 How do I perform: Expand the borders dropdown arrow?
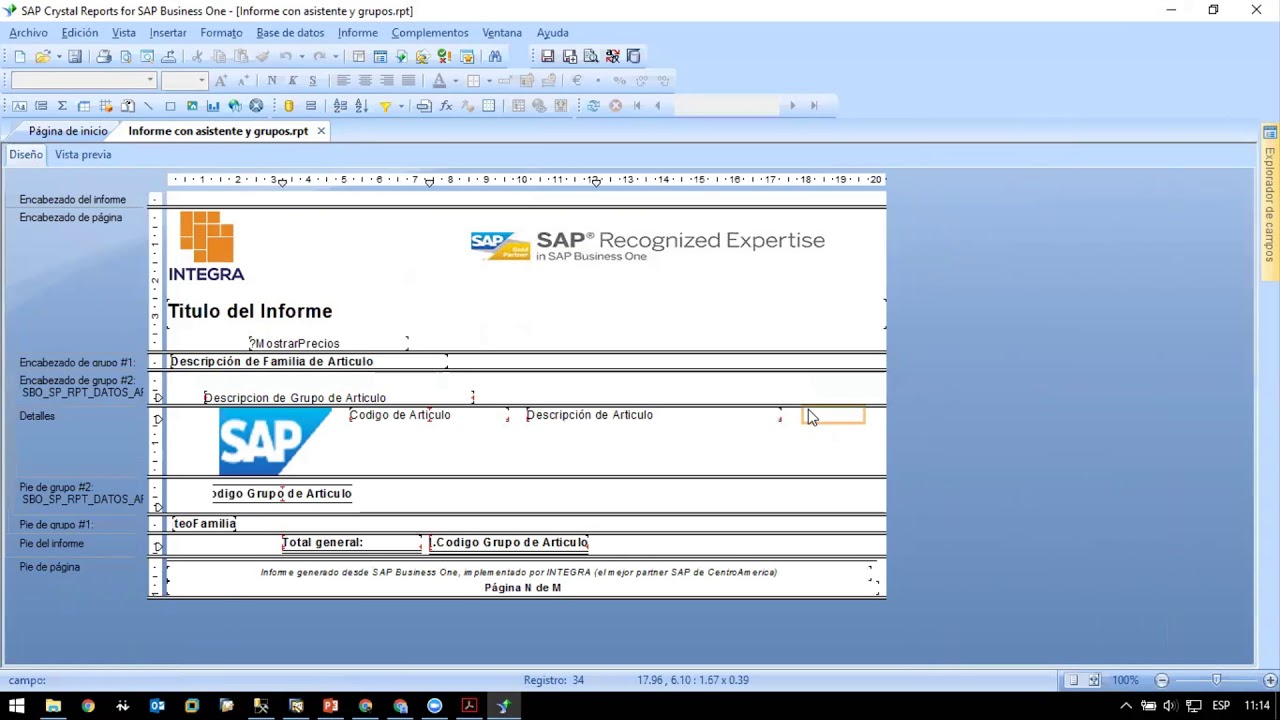[x=489, y=80]
